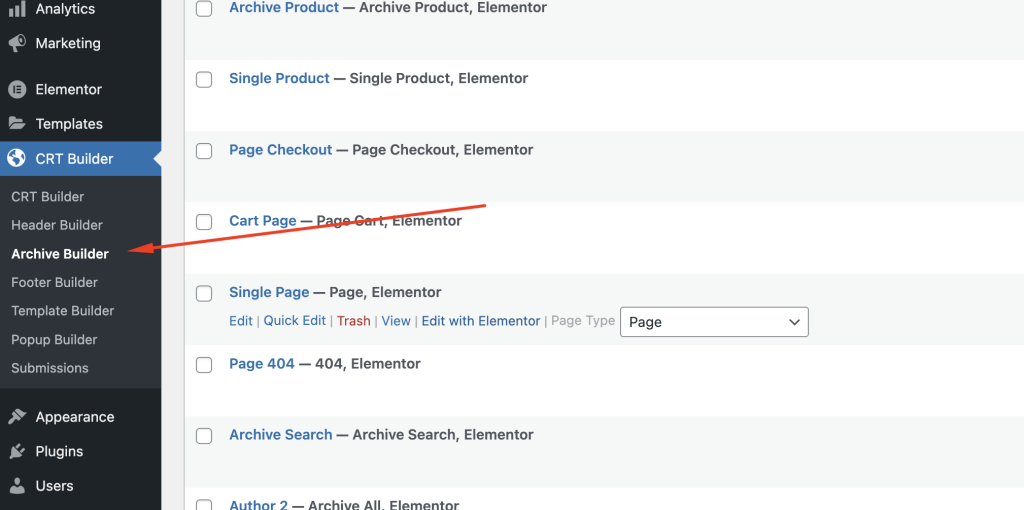Click Edit with Elementor link

tap(480, 321)
